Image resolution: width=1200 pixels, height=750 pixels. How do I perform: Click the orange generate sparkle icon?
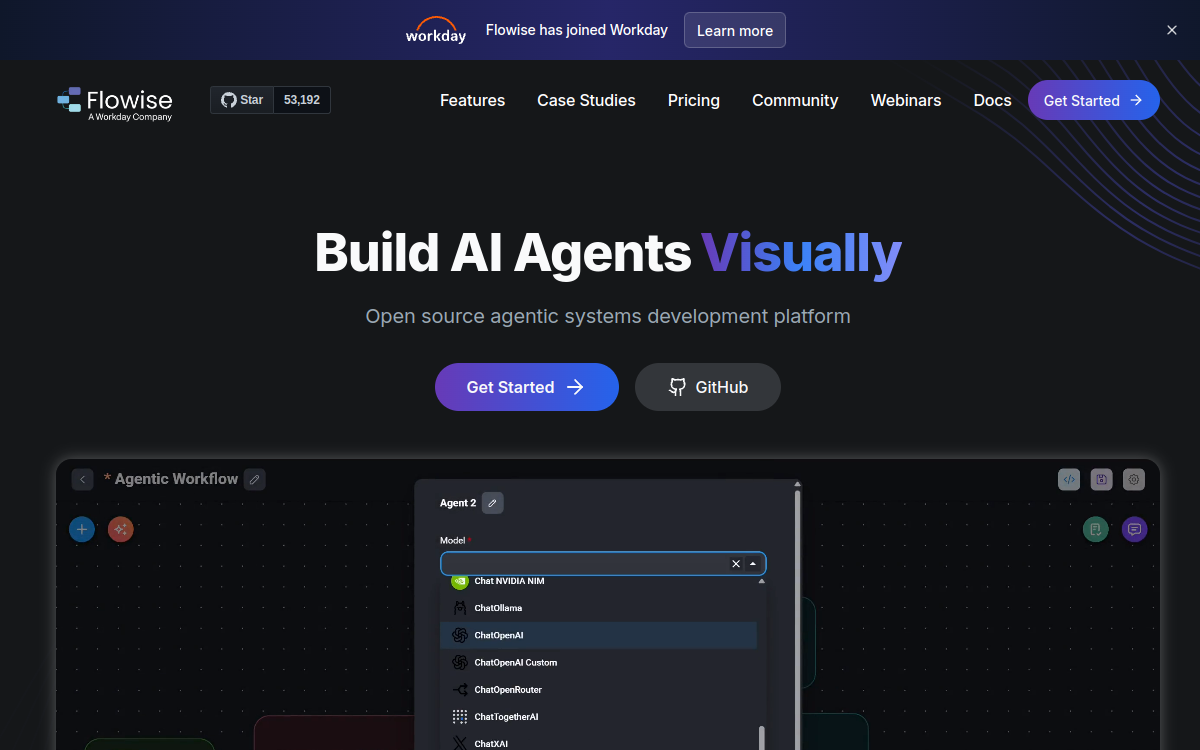pos(121,529)
